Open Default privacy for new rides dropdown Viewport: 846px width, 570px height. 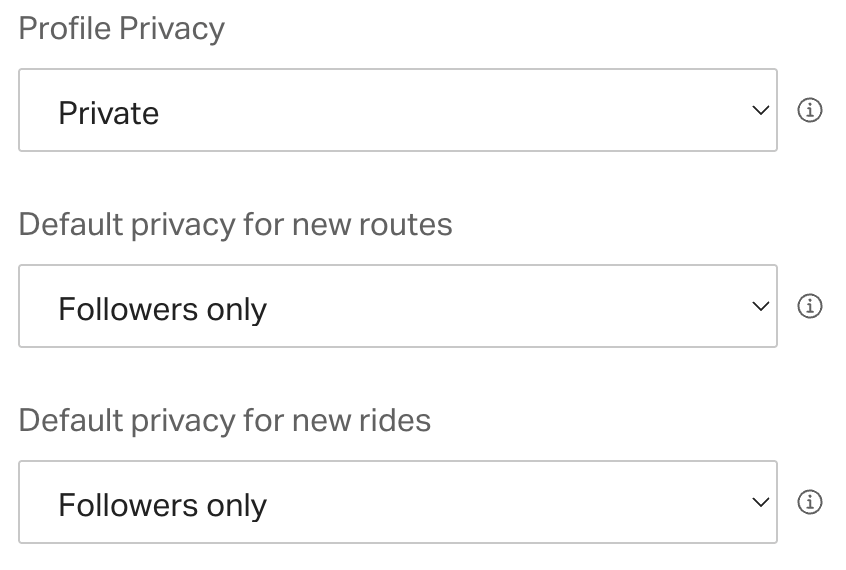pos(398,502)
